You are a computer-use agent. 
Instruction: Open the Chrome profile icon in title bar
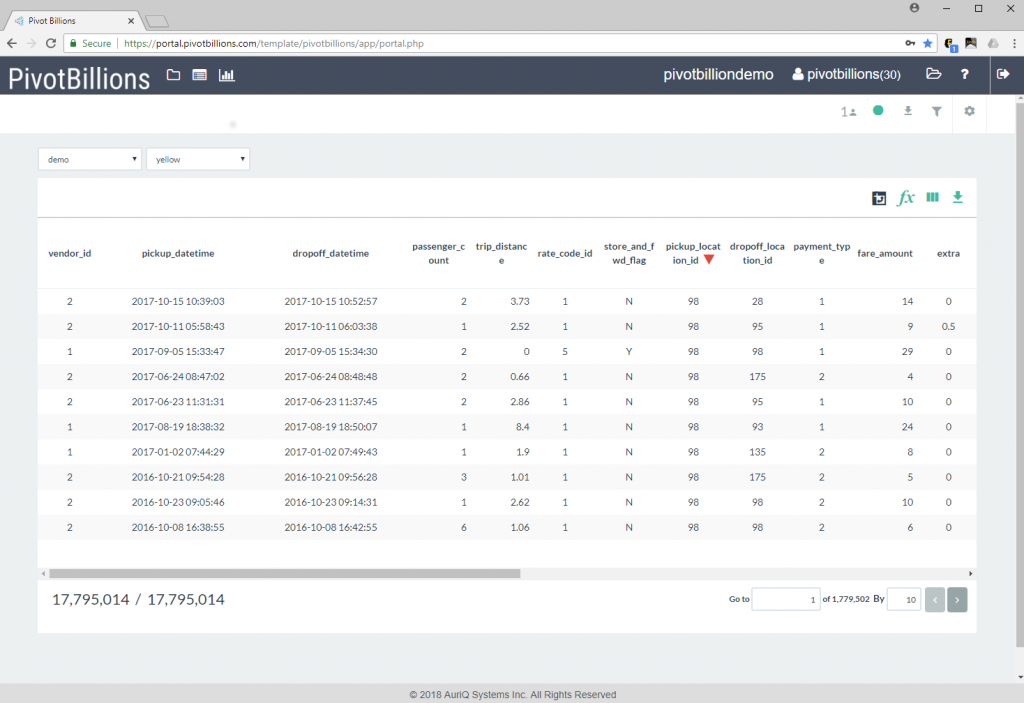[x=914, y=8]
